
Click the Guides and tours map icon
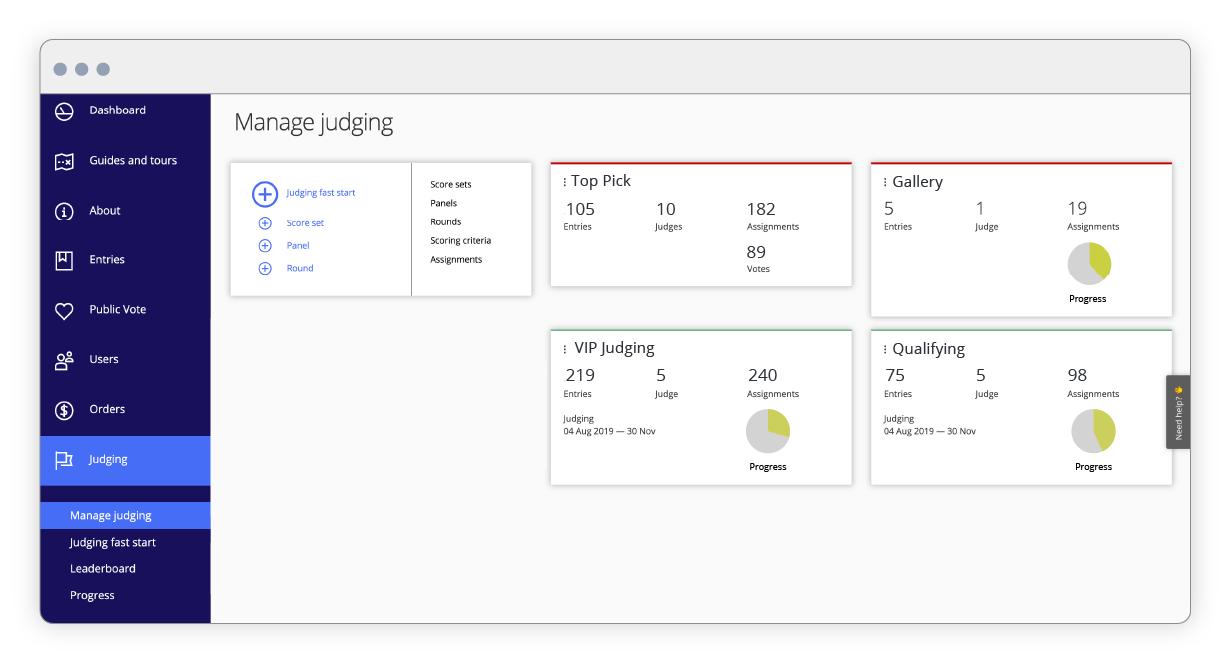point(64,161)
